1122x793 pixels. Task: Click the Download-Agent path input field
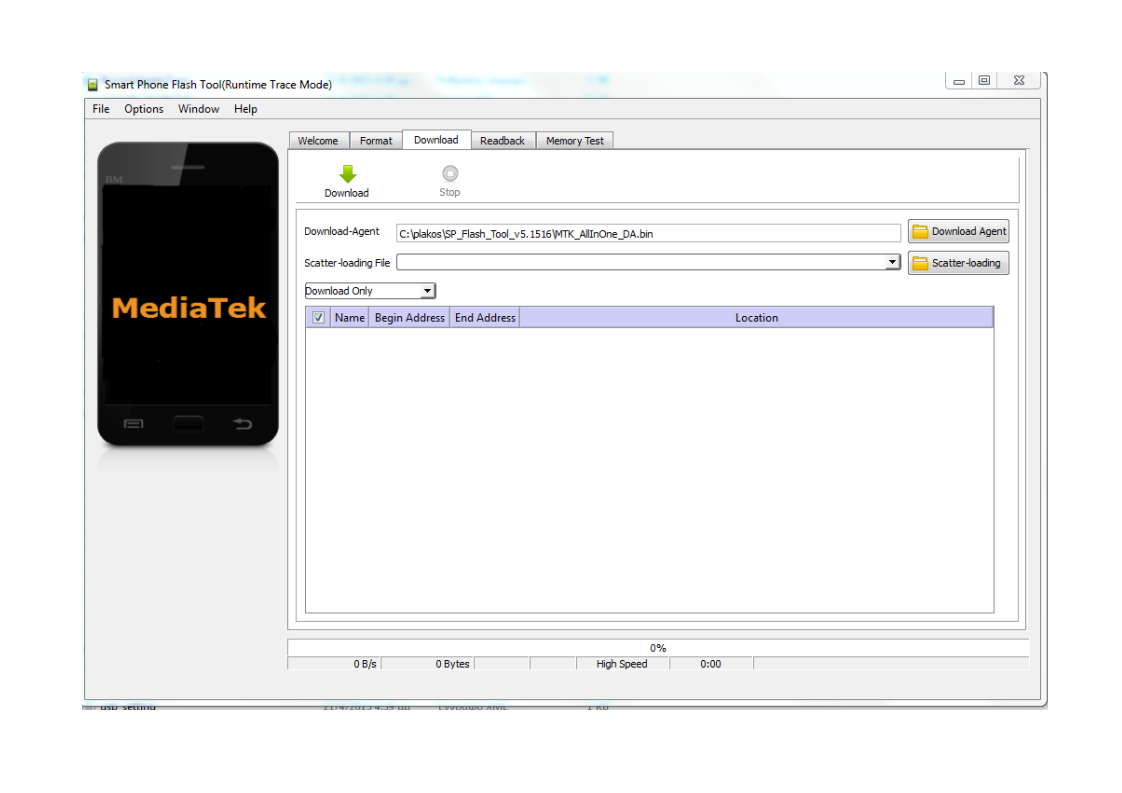tap(648, 233)
